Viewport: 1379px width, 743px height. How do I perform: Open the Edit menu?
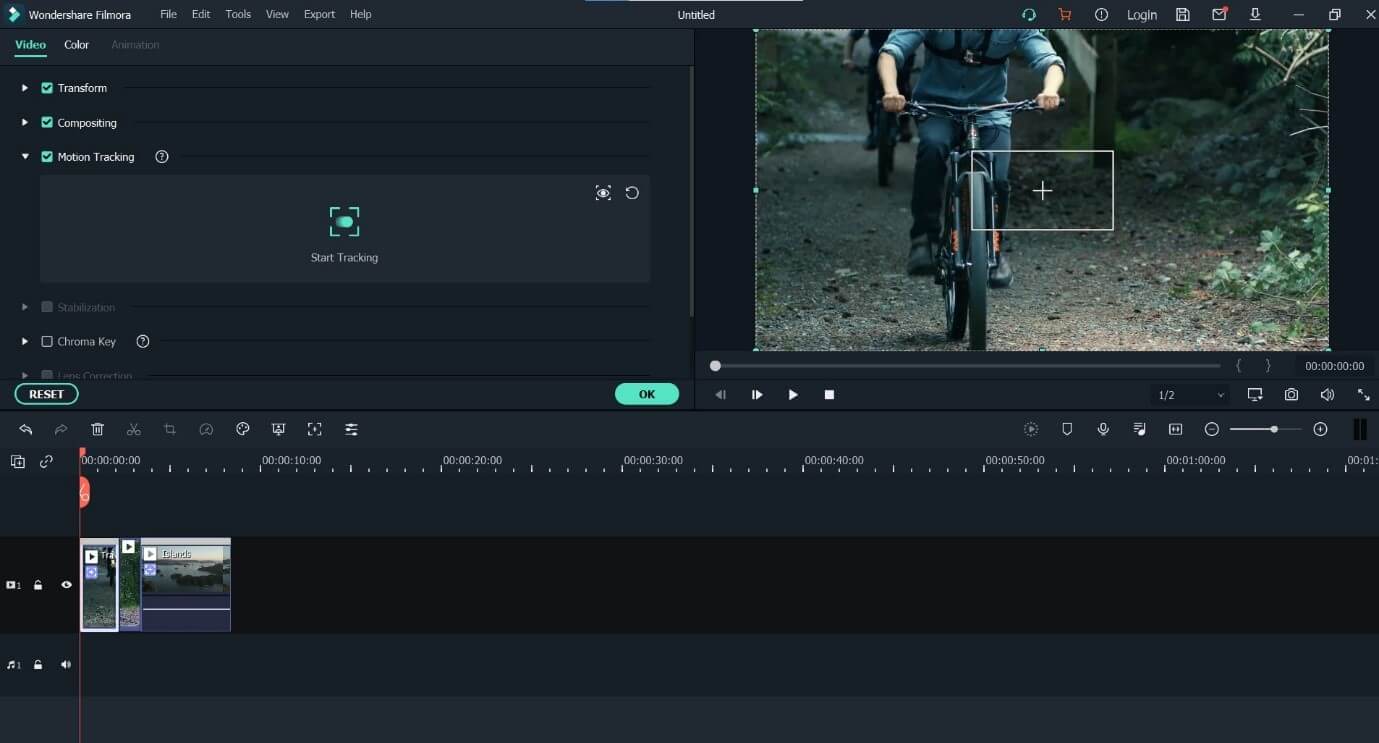click(201, 15)
